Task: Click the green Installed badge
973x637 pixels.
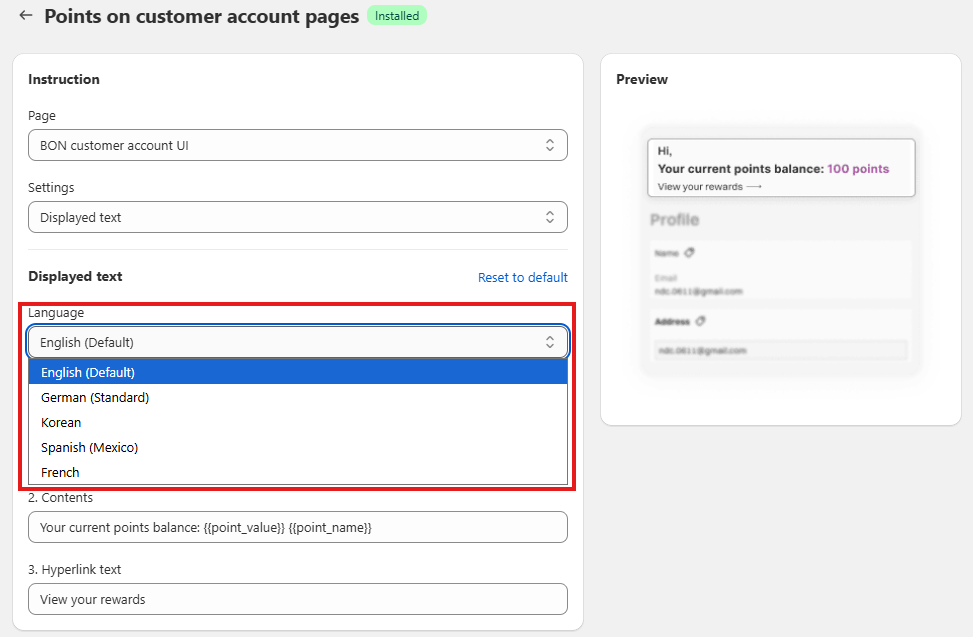Action: pos(397,16)
